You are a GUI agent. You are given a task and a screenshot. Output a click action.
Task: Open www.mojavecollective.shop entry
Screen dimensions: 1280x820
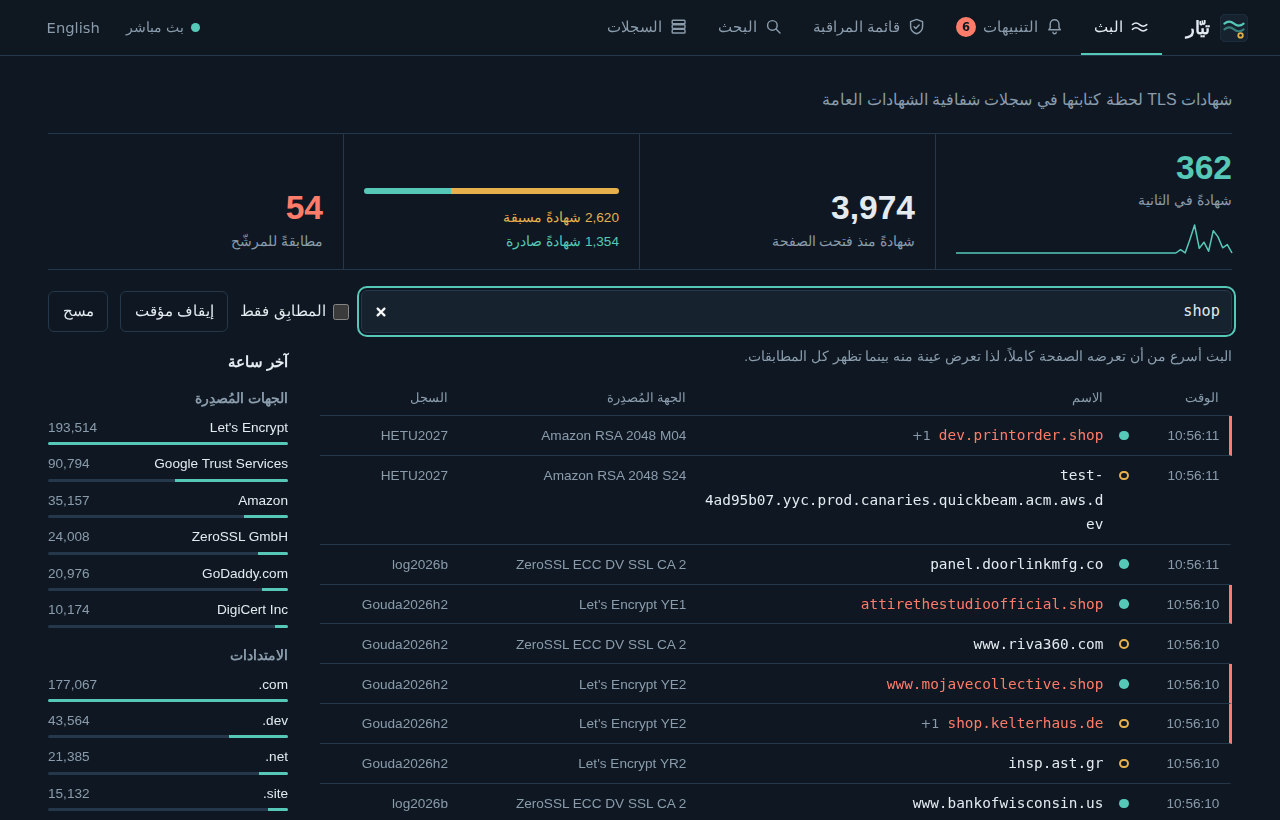(x=775, y=684)
